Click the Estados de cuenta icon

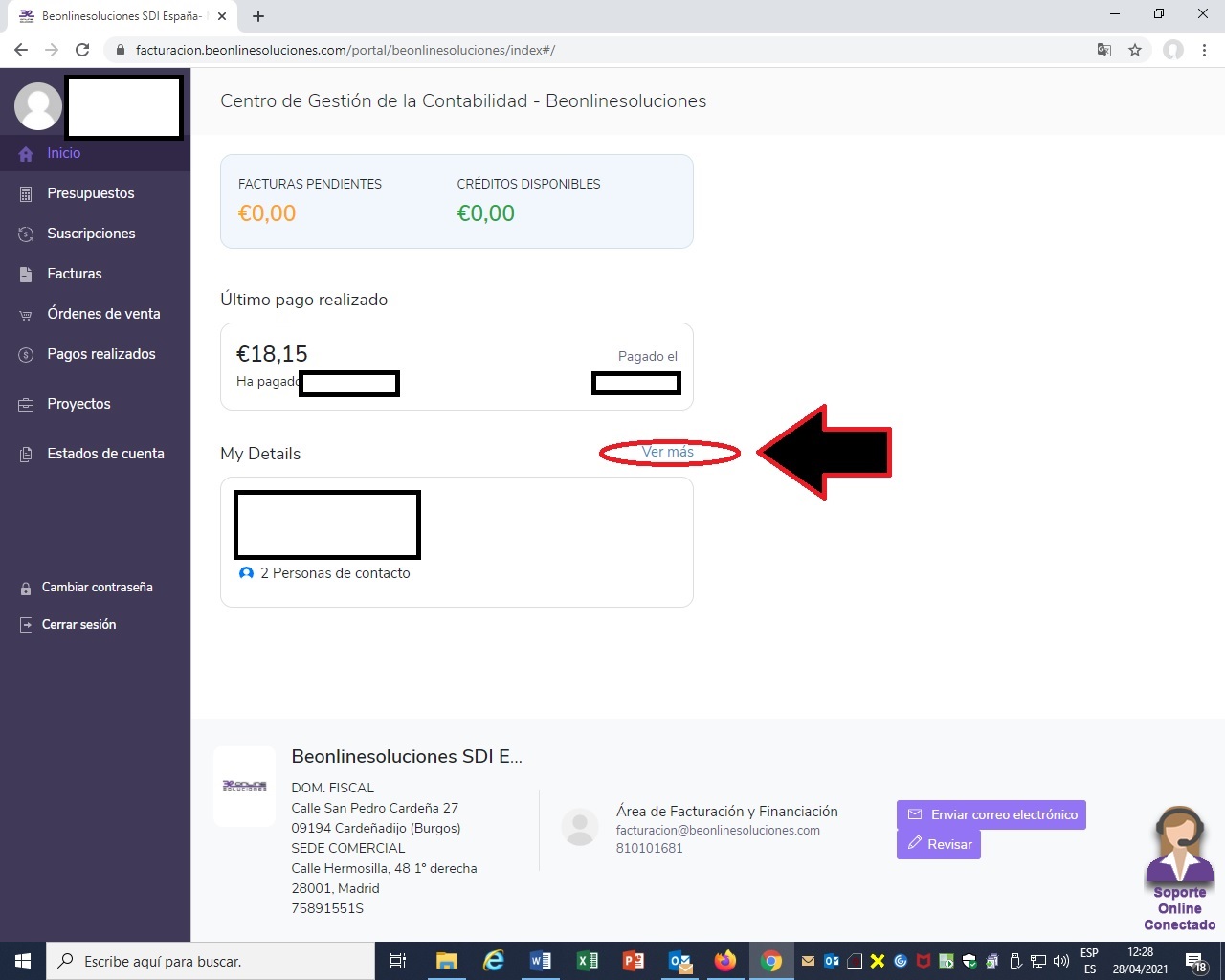pos(26,455)
